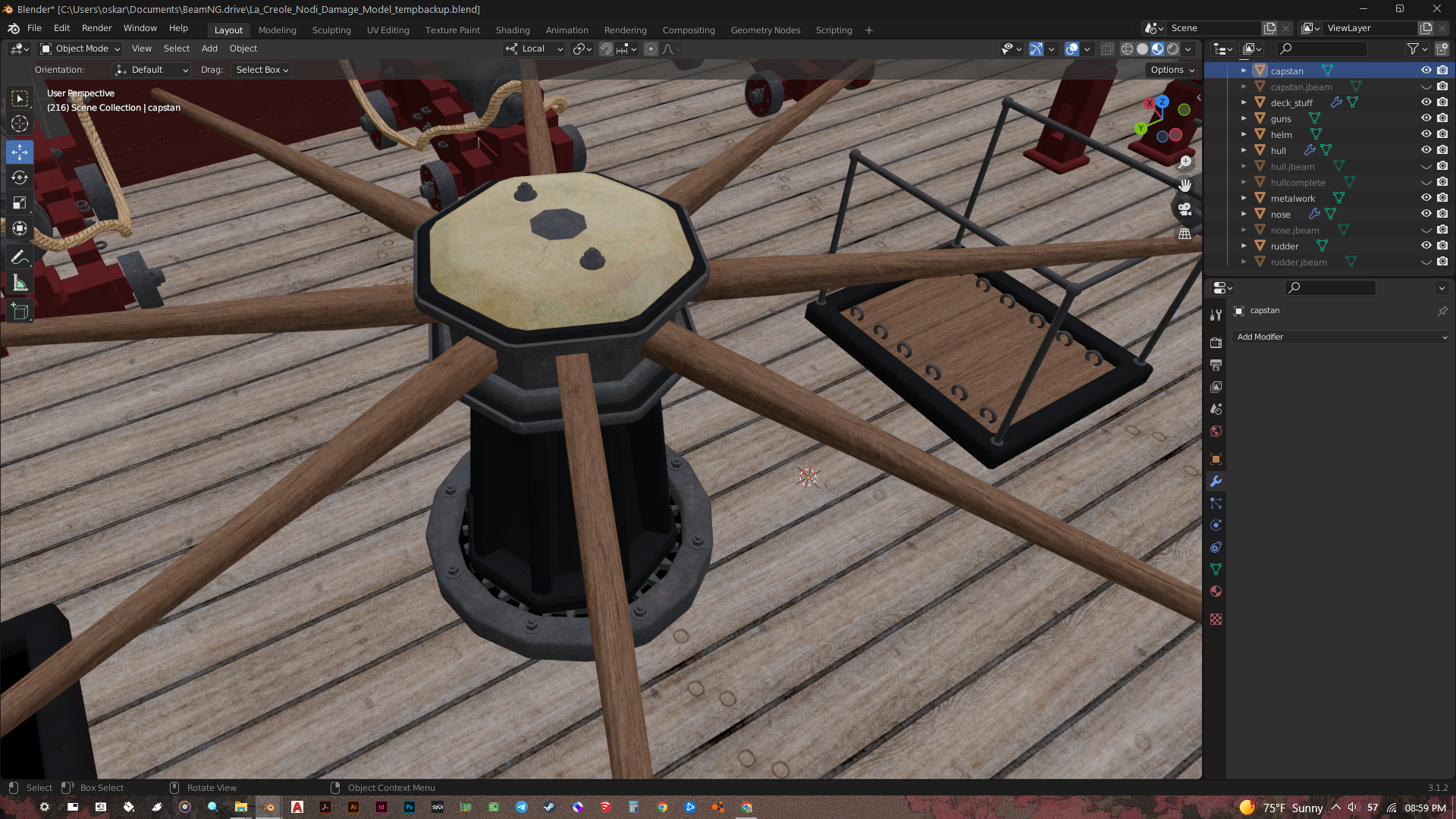Select the Measure tool

pos(20,284)
